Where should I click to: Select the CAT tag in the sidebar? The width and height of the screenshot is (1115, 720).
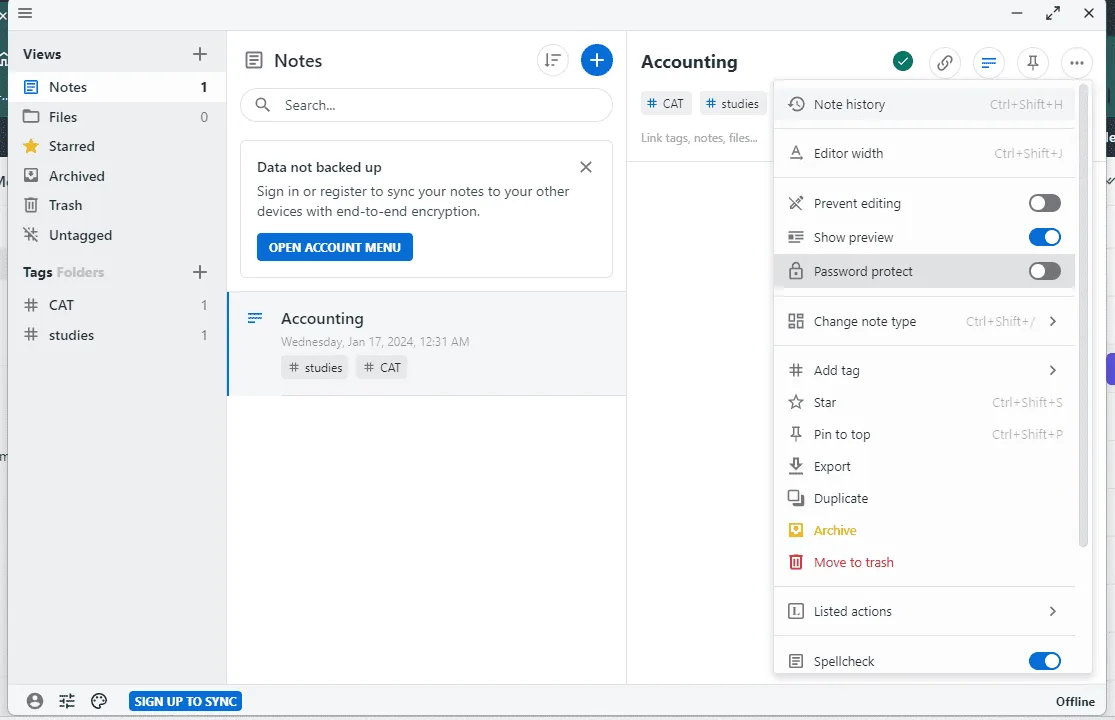tap(117, 306)
